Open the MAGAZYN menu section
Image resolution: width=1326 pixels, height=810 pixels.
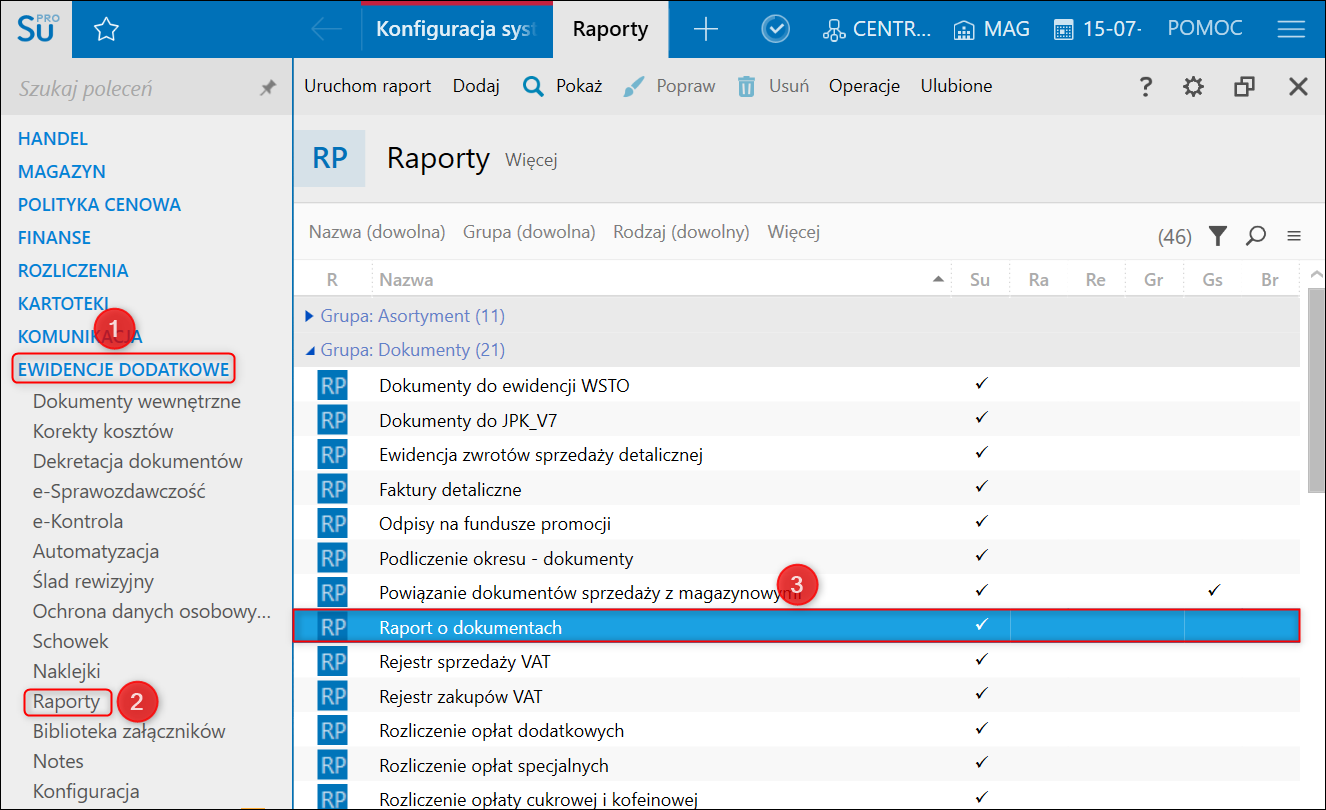coord(62,172)
